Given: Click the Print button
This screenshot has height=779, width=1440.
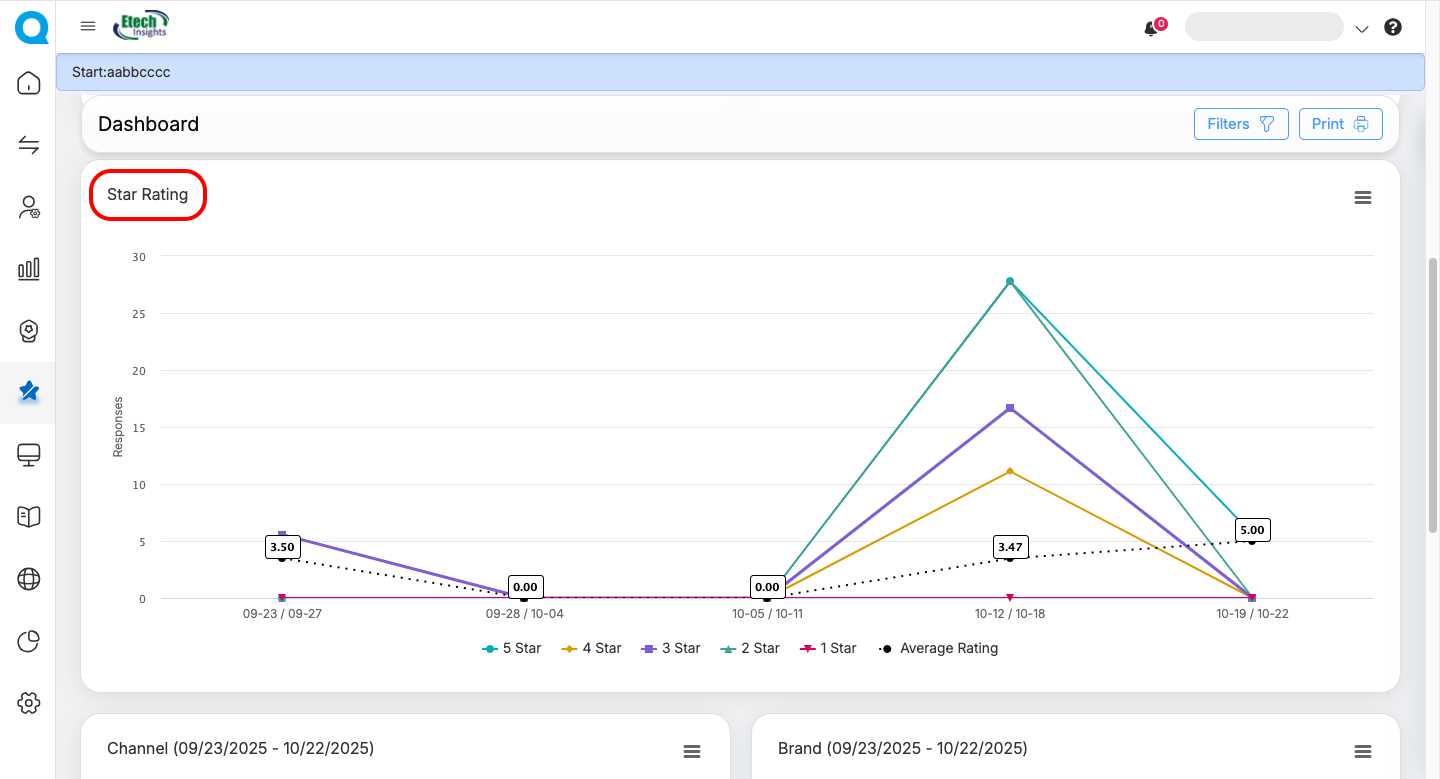Looking at the screenshot, I should pyautogui.click(x=1340, y=124).
